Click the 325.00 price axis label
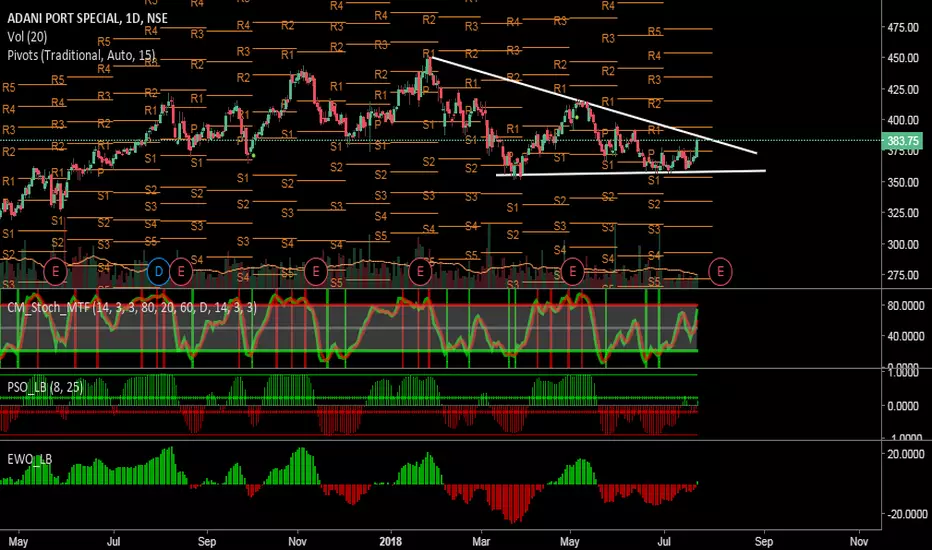The image size is (932, 550). 903,213
